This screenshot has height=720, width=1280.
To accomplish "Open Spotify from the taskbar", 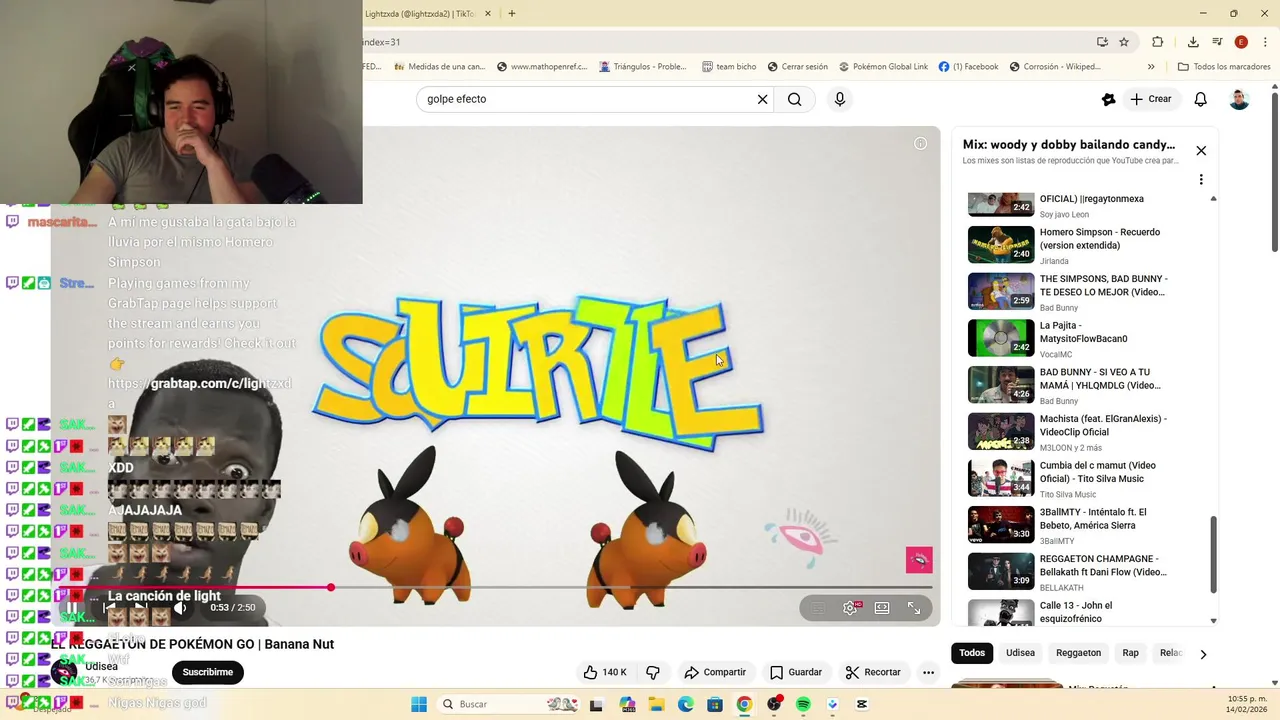I will pos(803,704).
